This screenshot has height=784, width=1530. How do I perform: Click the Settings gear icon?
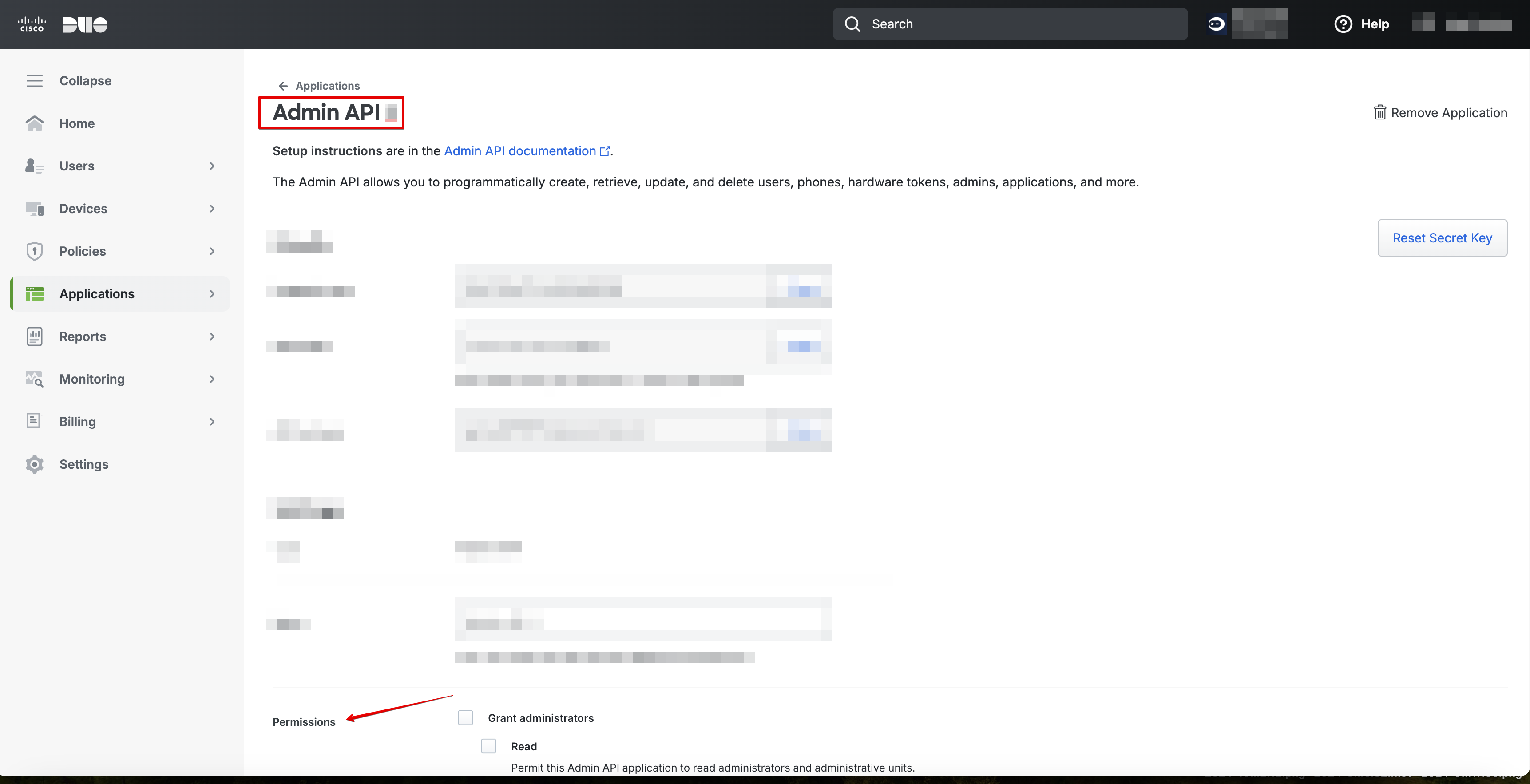[35, 464]
